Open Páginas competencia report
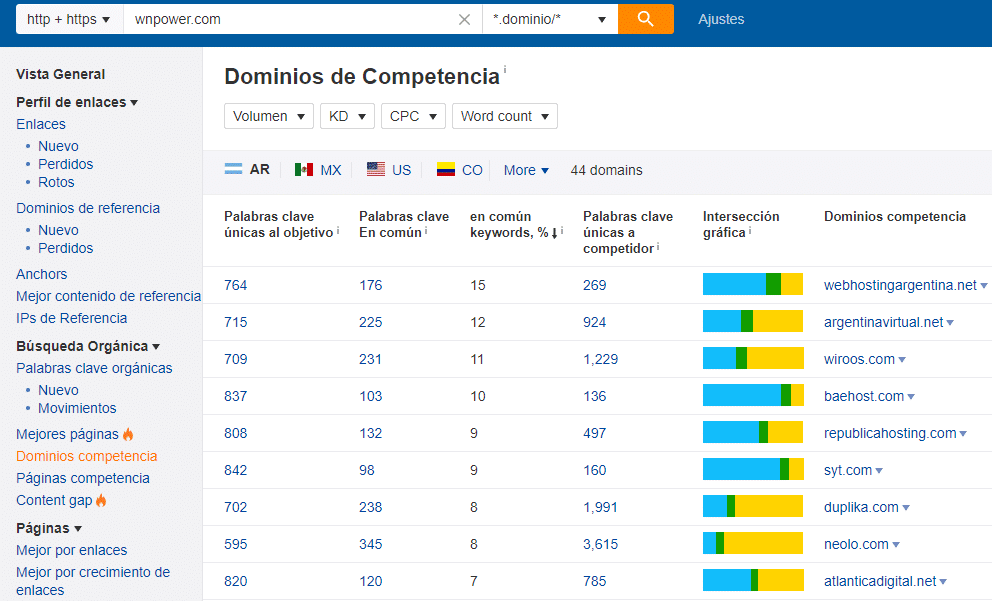 83,478
